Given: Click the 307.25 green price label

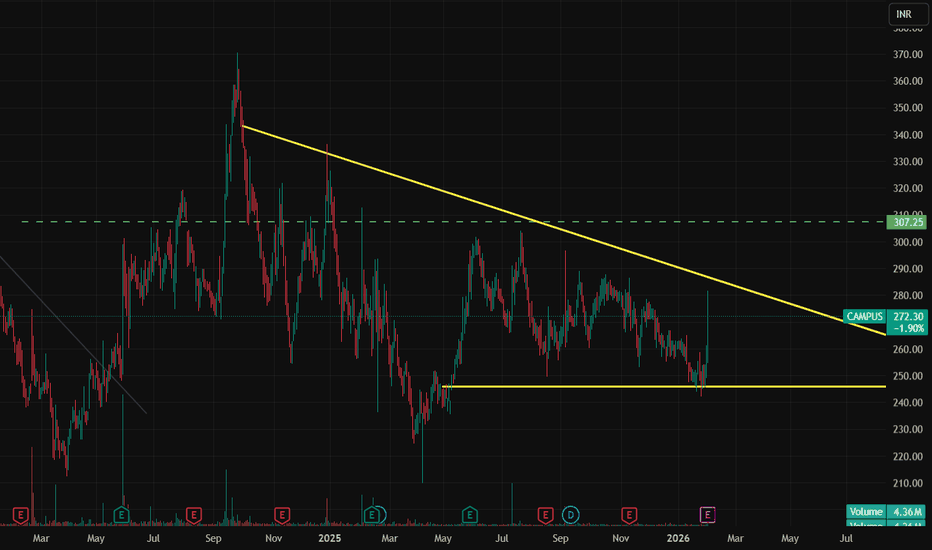Looking at the screenshot, I should click(906, 222).
